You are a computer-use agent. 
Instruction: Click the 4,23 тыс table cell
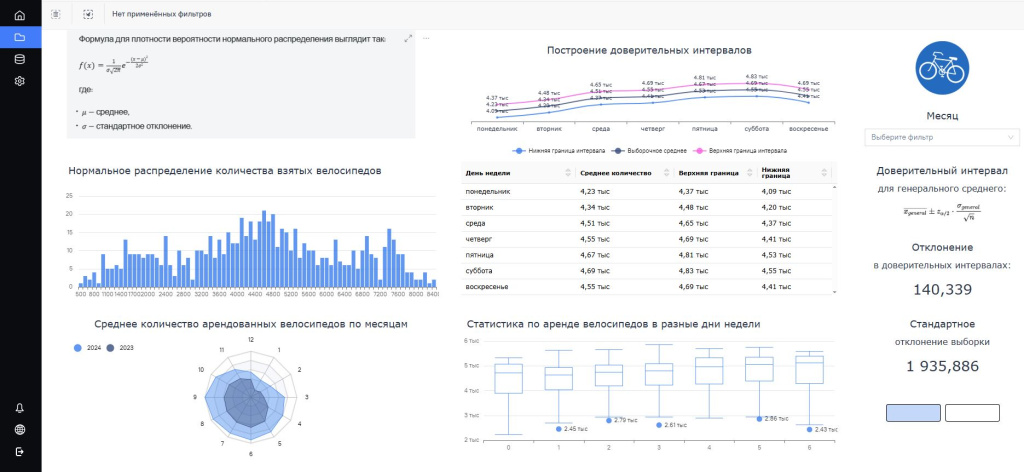point(594,191)
